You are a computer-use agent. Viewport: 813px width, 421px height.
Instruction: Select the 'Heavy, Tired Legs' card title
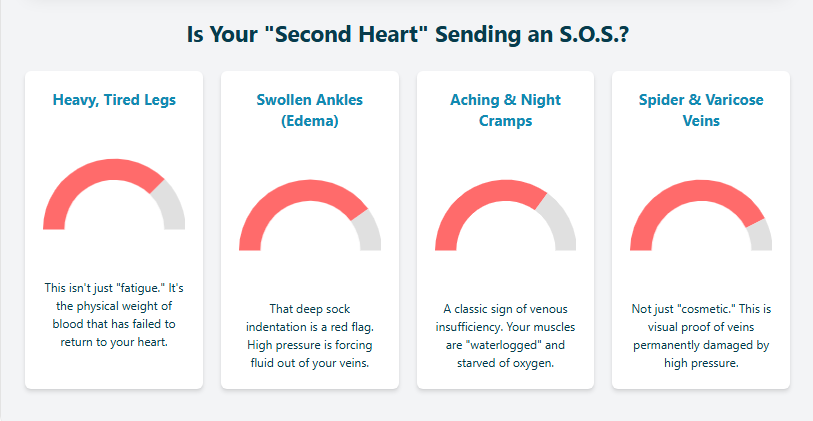(x=114, y=100)
